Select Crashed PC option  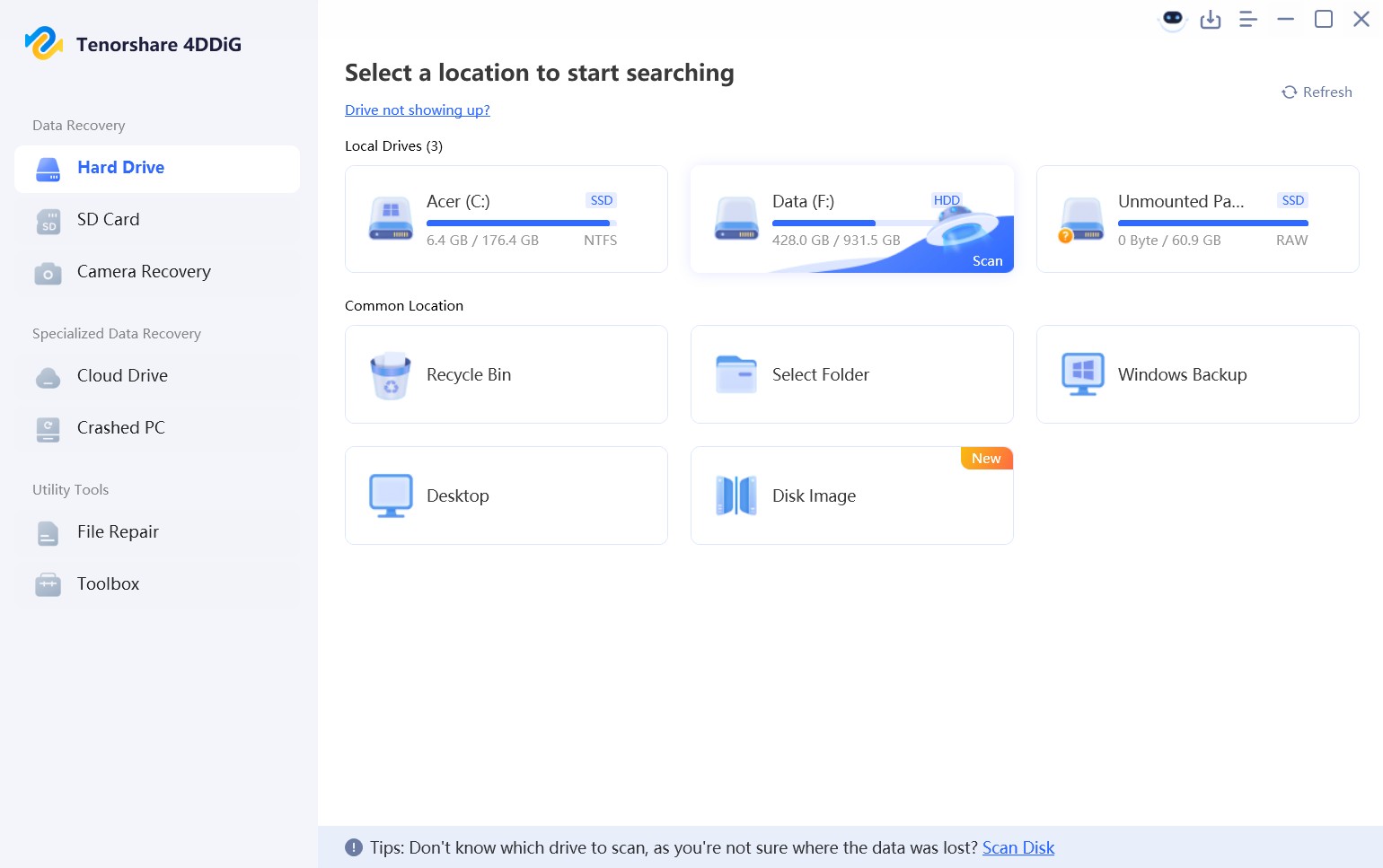point(121,428)
